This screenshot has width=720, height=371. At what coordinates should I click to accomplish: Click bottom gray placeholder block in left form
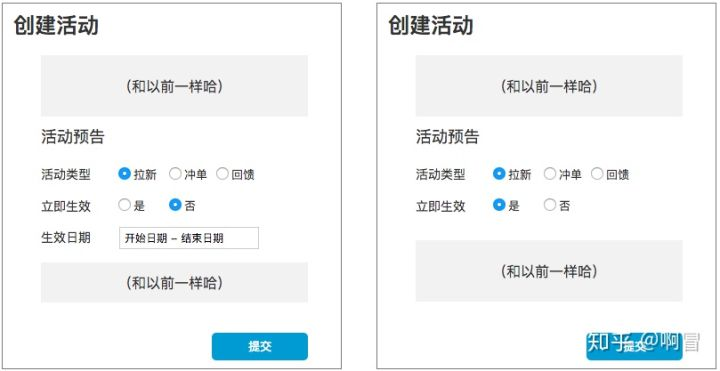[174, 282]
